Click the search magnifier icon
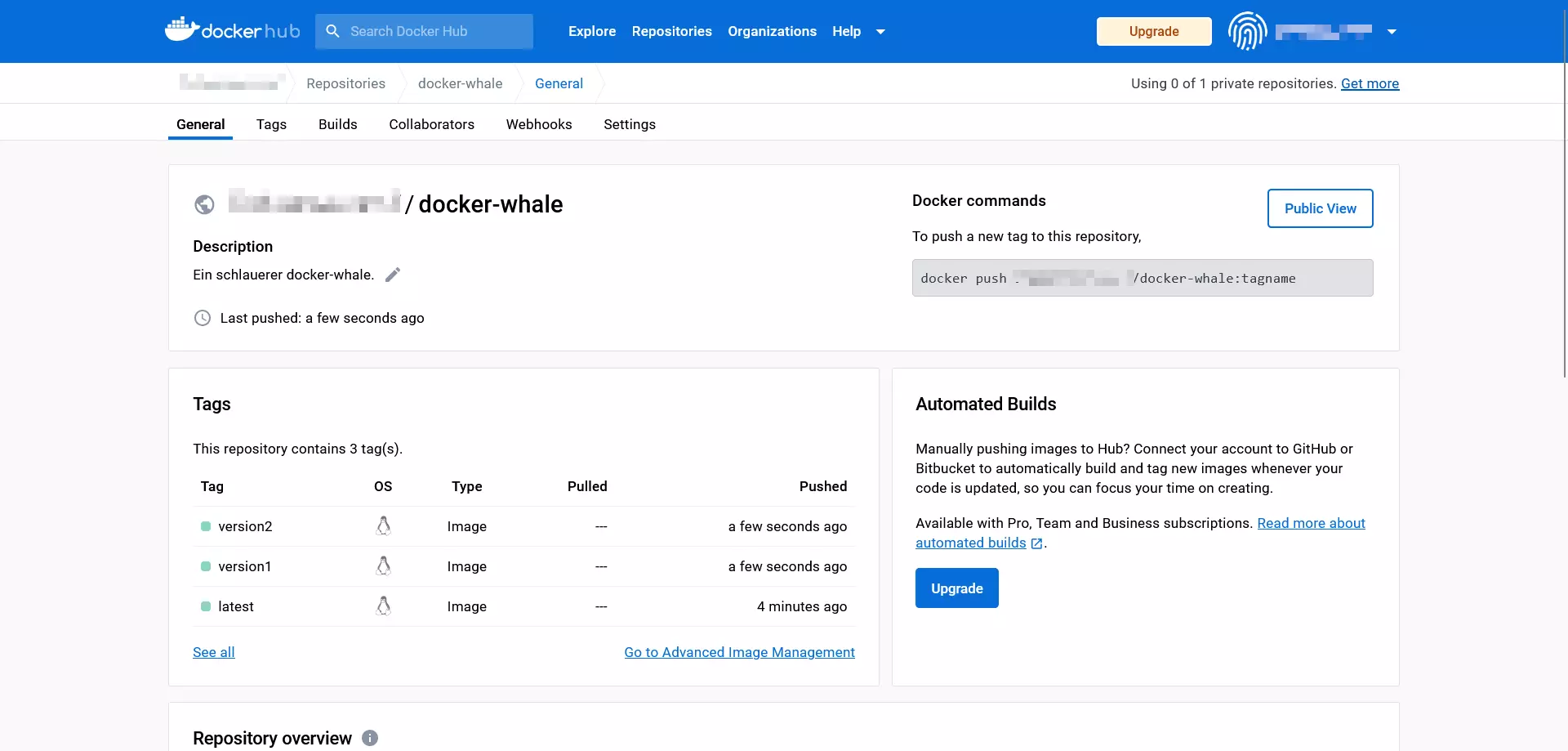This screenshot has height=751, width=1568. tap(332, 31)
